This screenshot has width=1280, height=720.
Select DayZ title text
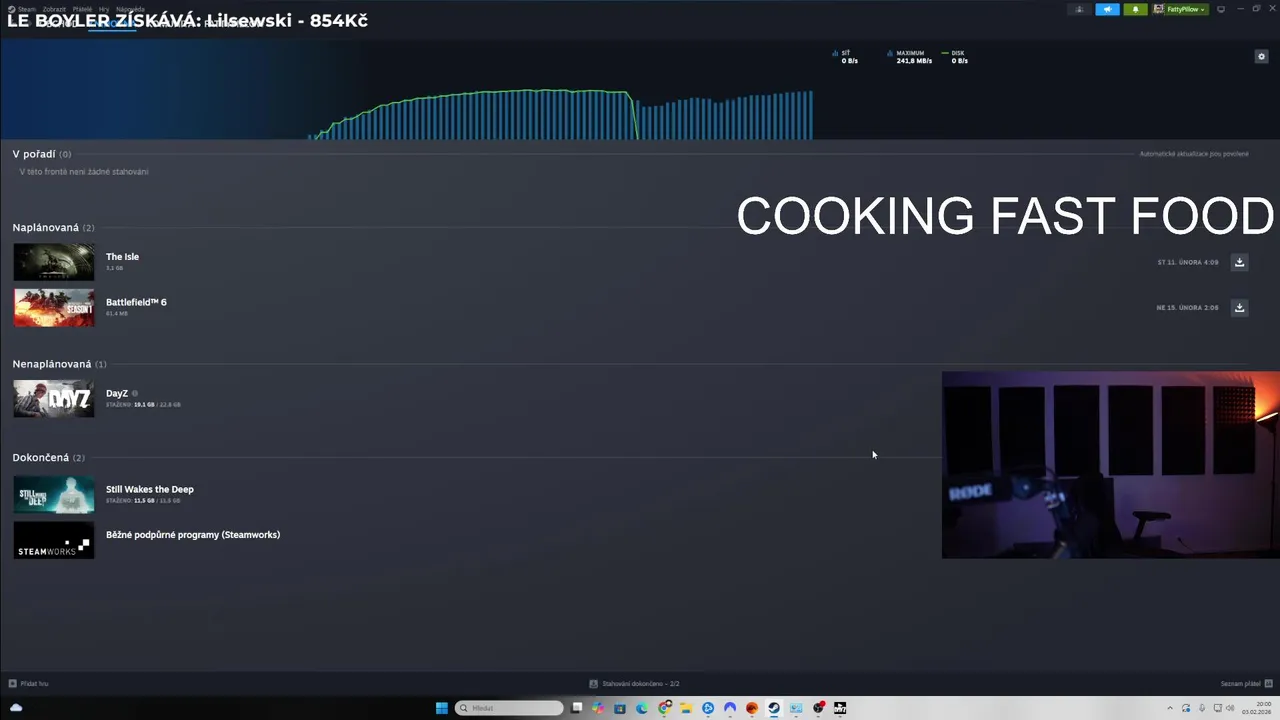(117, 393)
